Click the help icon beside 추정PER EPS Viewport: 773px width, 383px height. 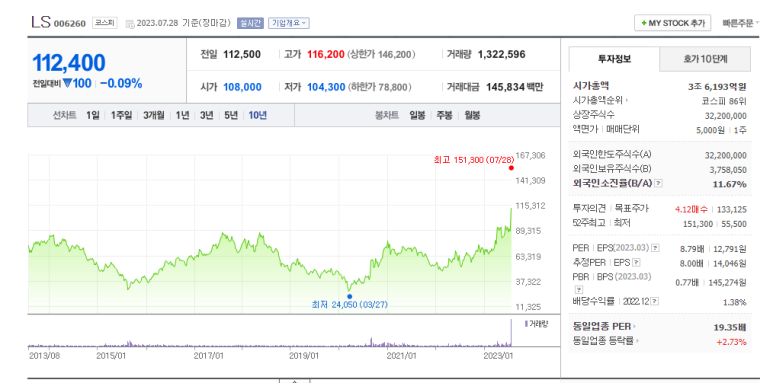click(636, 263)
